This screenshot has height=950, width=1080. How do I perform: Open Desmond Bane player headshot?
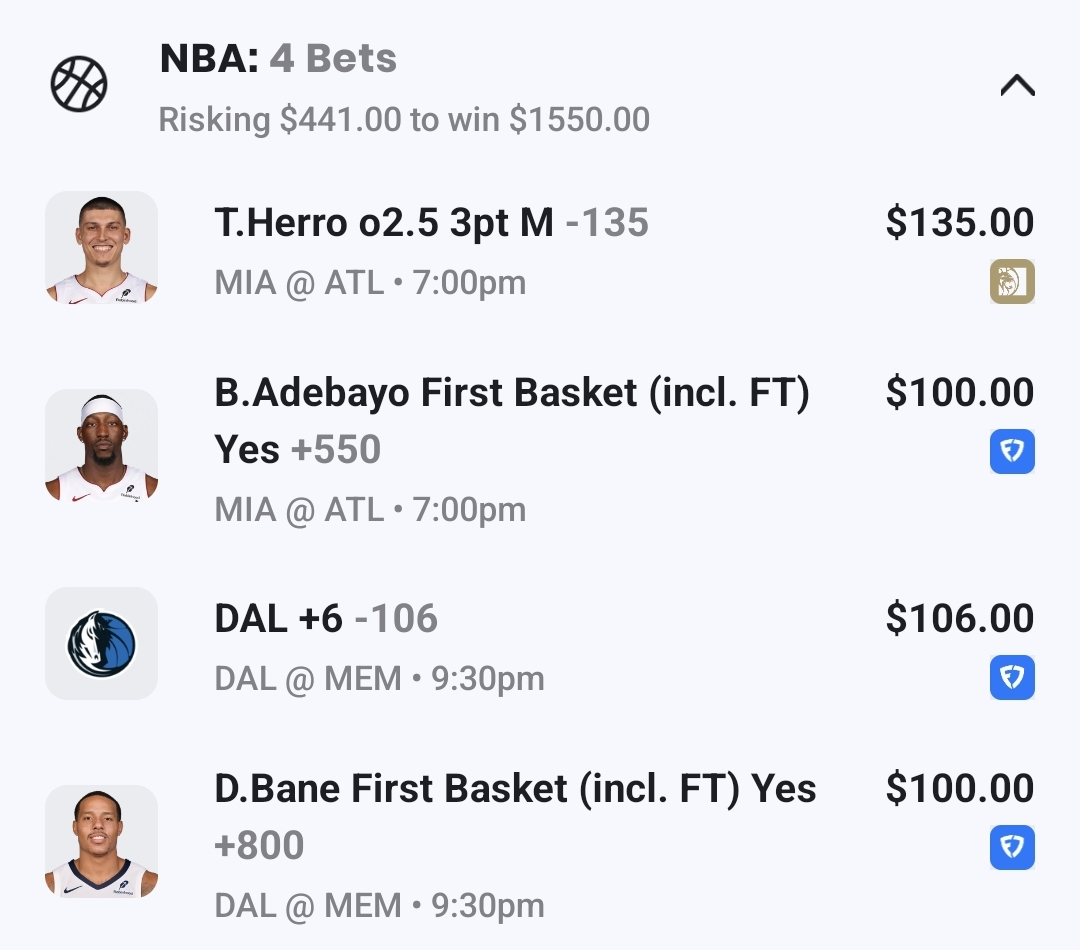101,841
